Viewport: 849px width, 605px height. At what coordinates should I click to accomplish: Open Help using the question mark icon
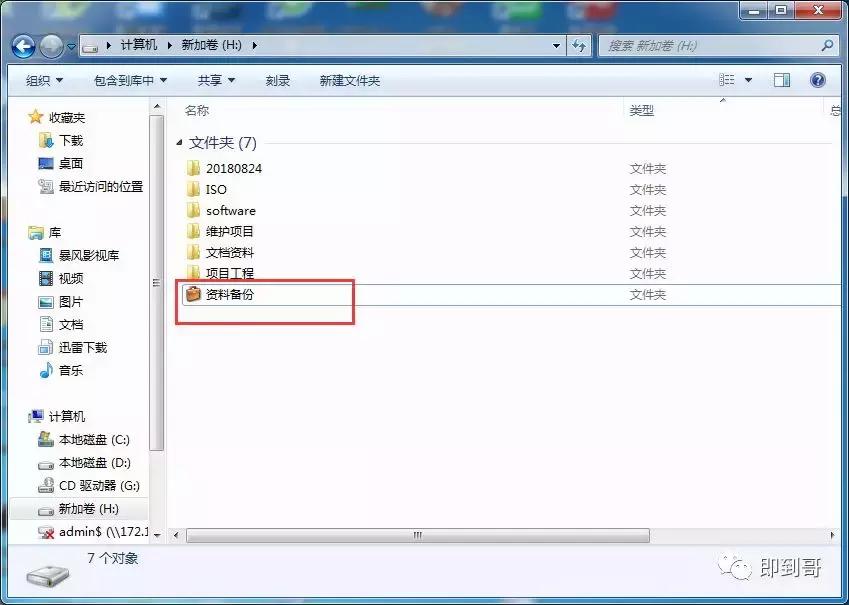pos(818,79)
